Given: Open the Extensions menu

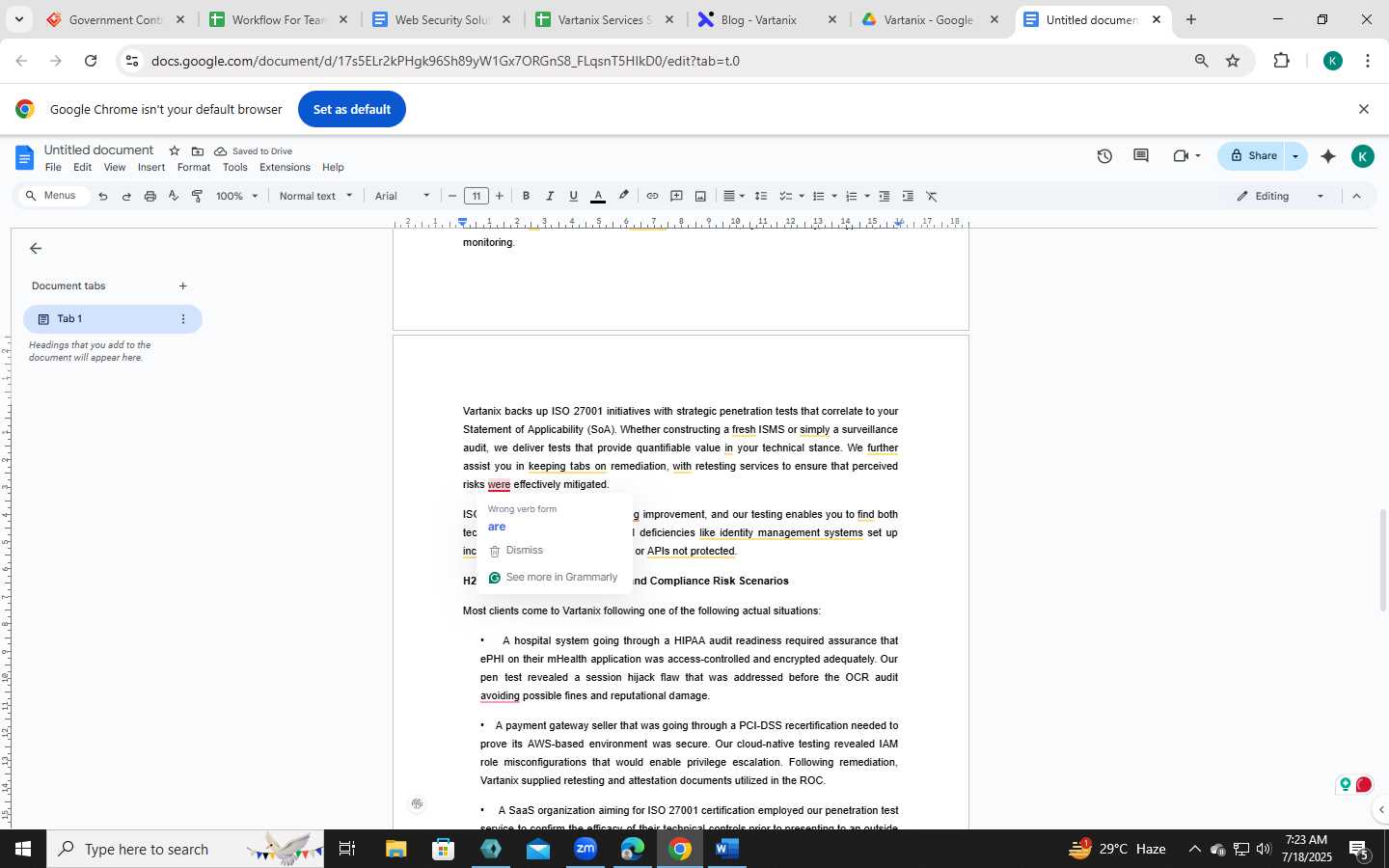Looking at the screenshot, I should point(285,168).
